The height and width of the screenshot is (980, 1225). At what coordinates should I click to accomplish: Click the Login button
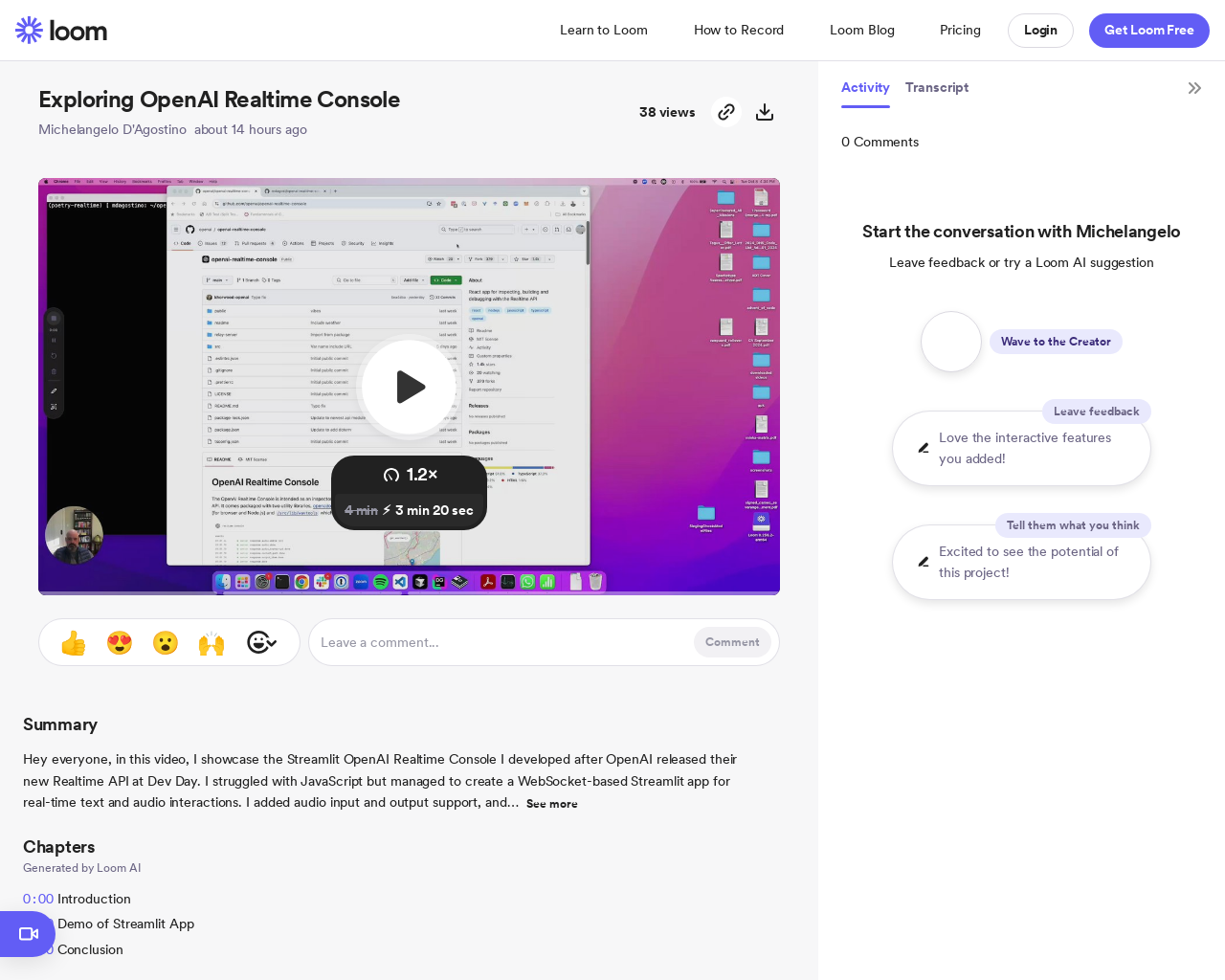[x=1040, y=31]
